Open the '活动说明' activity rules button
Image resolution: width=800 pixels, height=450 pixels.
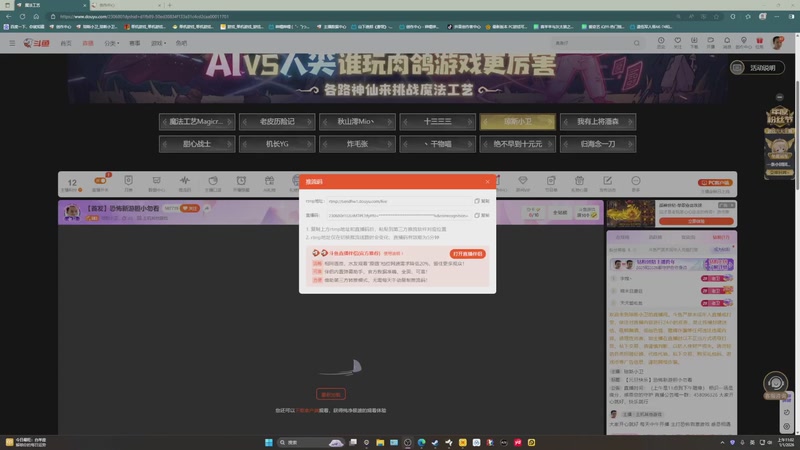(x=757, y=67)
